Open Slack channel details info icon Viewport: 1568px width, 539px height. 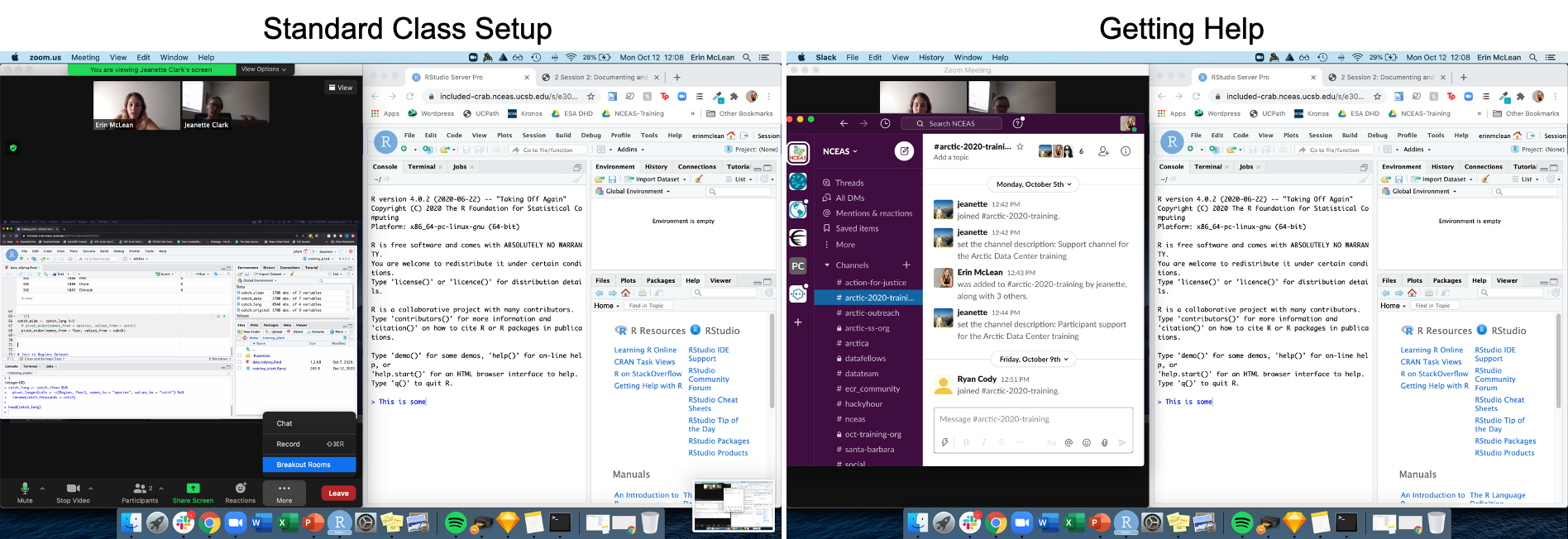pyautogui.click(x=1126, y=151)
